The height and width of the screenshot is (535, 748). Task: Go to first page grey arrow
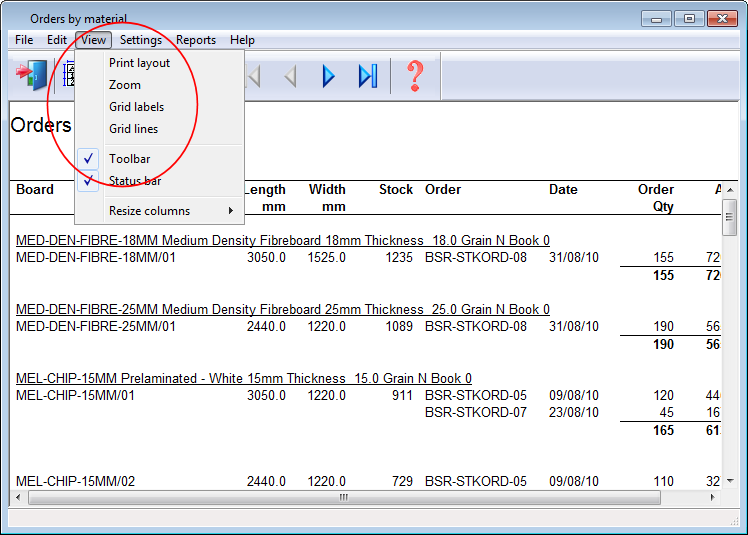coord(254,76)
